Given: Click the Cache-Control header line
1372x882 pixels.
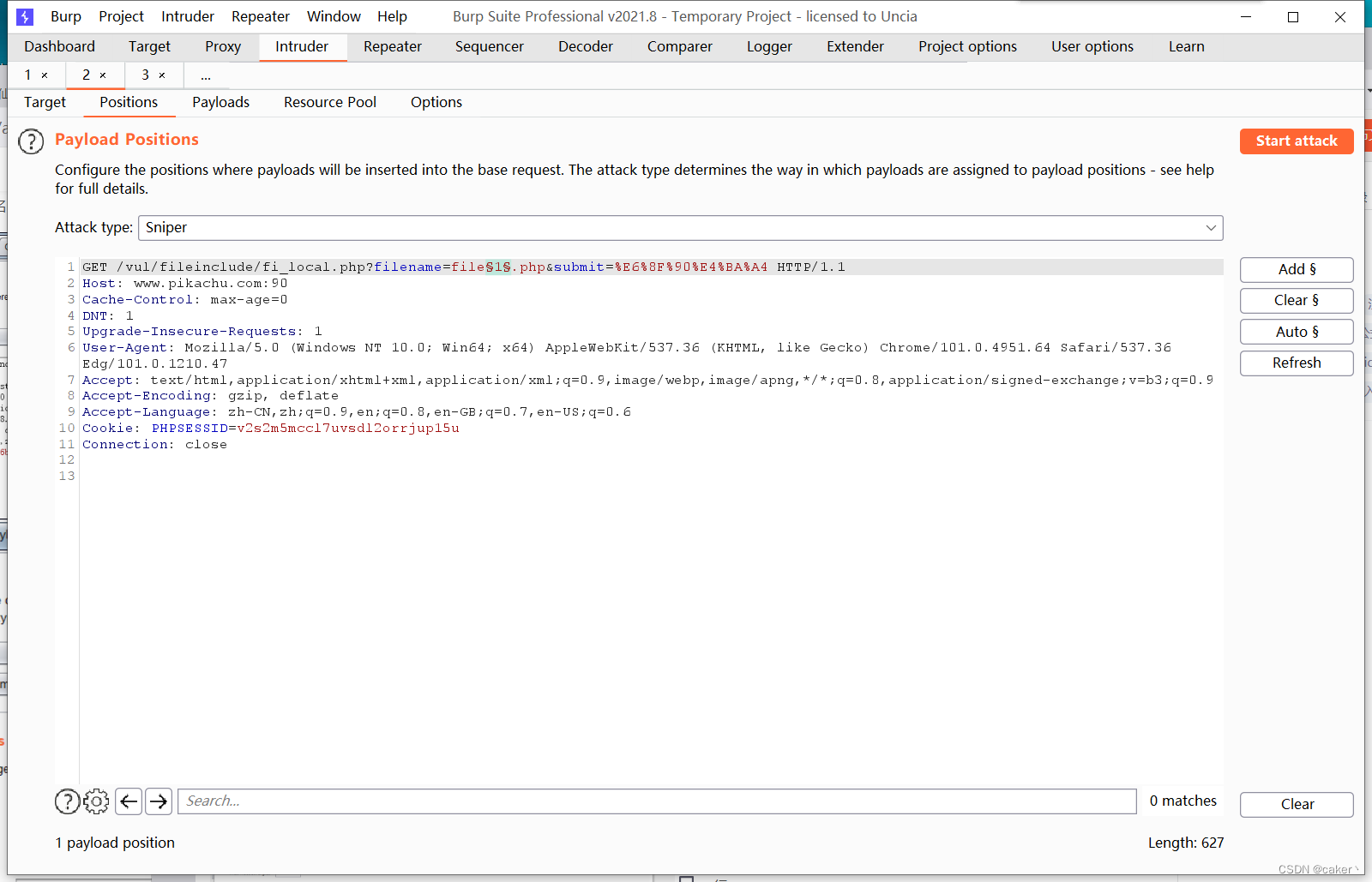Looking at the screenshot, I should tap(185, 300).
